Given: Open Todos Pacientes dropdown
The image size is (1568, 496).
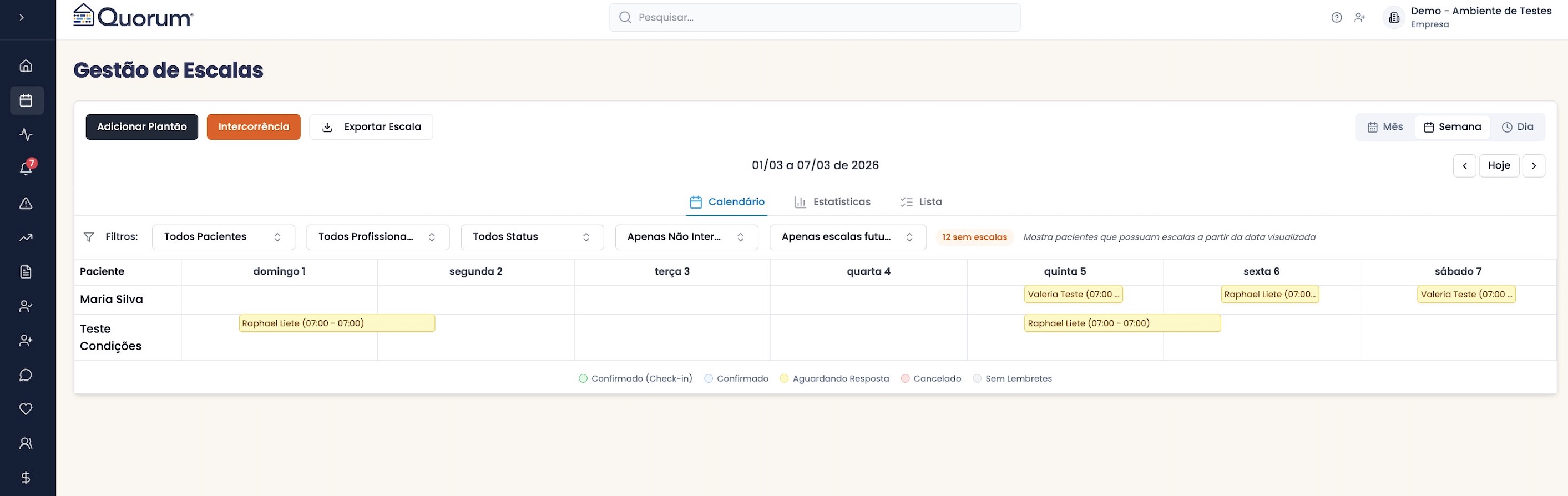Looking at the screenshot, I should click(x=224, y=237).
